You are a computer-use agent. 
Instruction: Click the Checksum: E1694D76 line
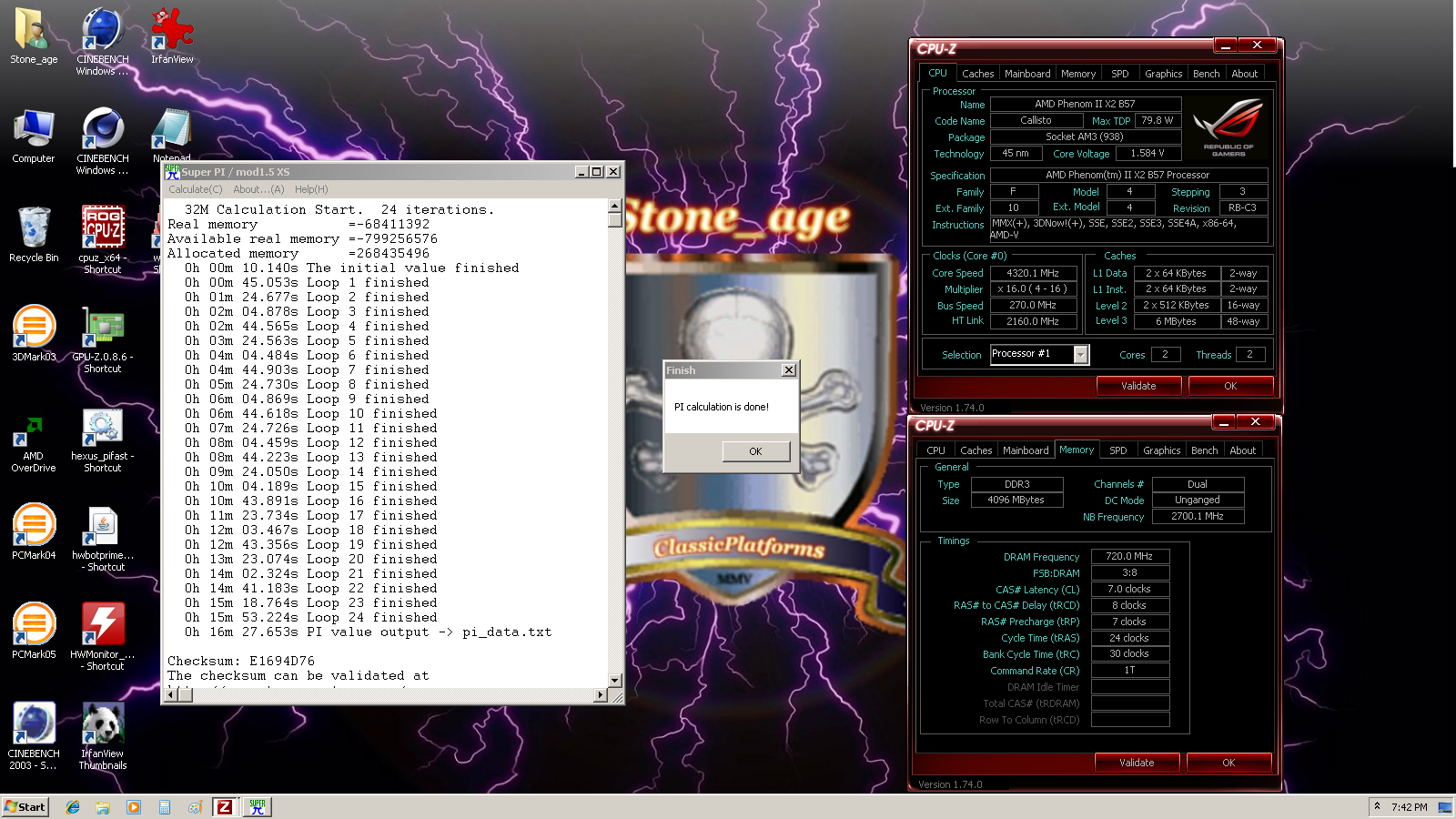tap(241, 661)
